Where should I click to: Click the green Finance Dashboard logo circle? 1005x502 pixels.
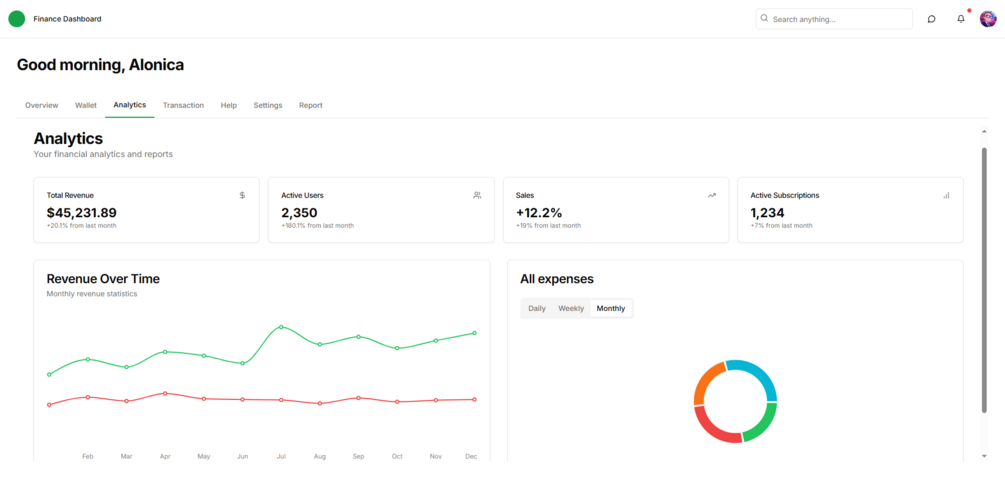pyautogui.click(x=17, y=19)
